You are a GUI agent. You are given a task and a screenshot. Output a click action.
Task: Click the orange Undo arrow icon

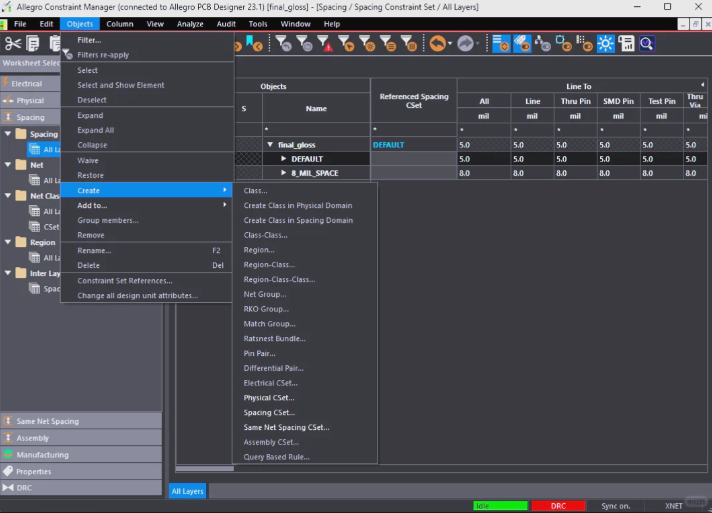coord(437,44)
